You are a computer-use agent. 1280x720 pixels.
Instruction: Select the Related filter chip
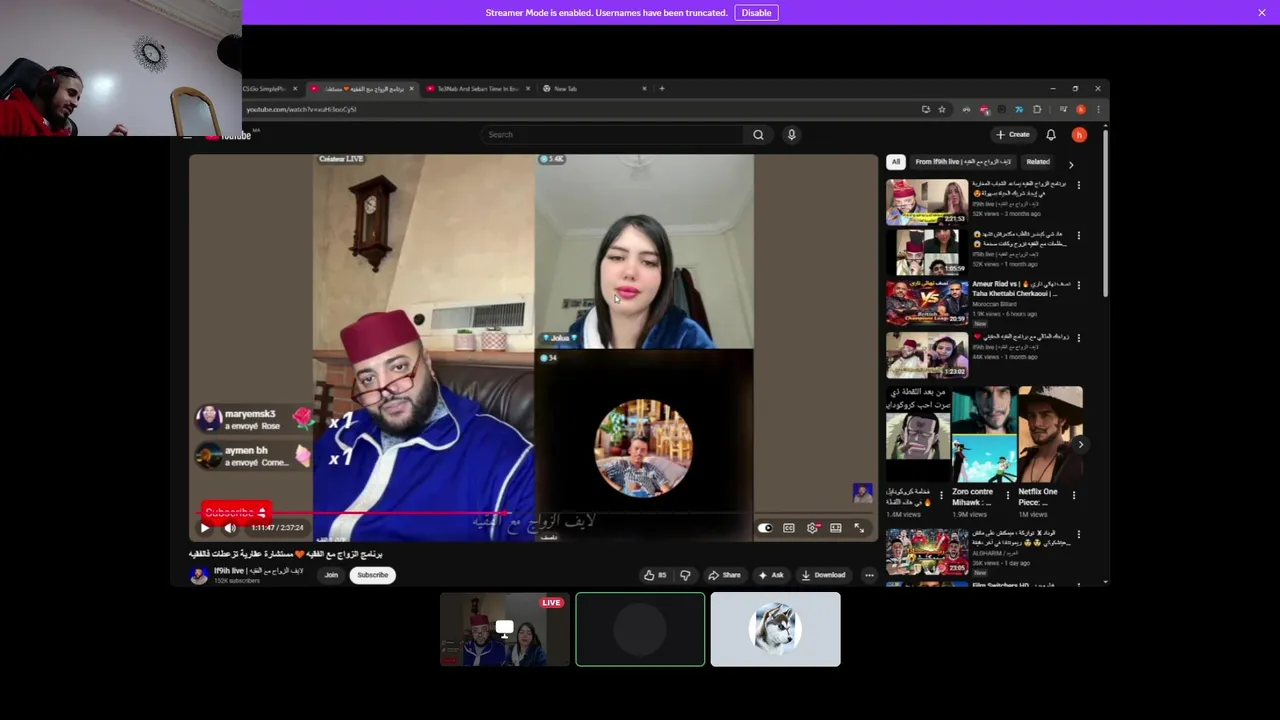[1038, 162]
